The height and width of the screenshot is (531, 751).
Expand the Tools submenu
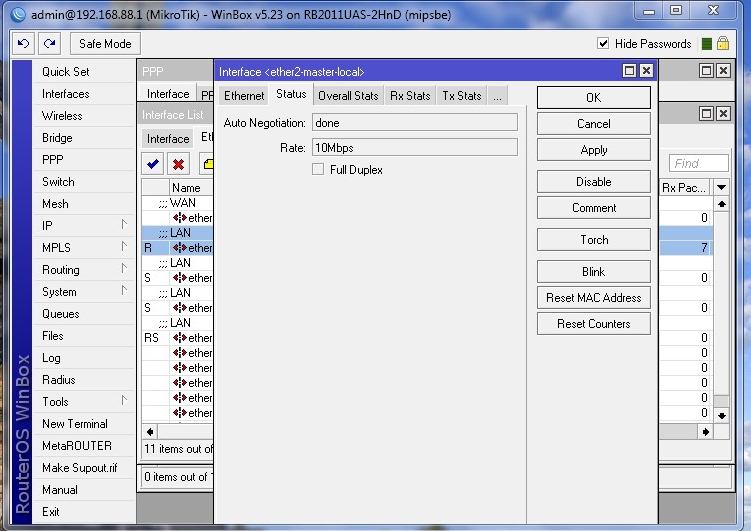click(124, 400)
